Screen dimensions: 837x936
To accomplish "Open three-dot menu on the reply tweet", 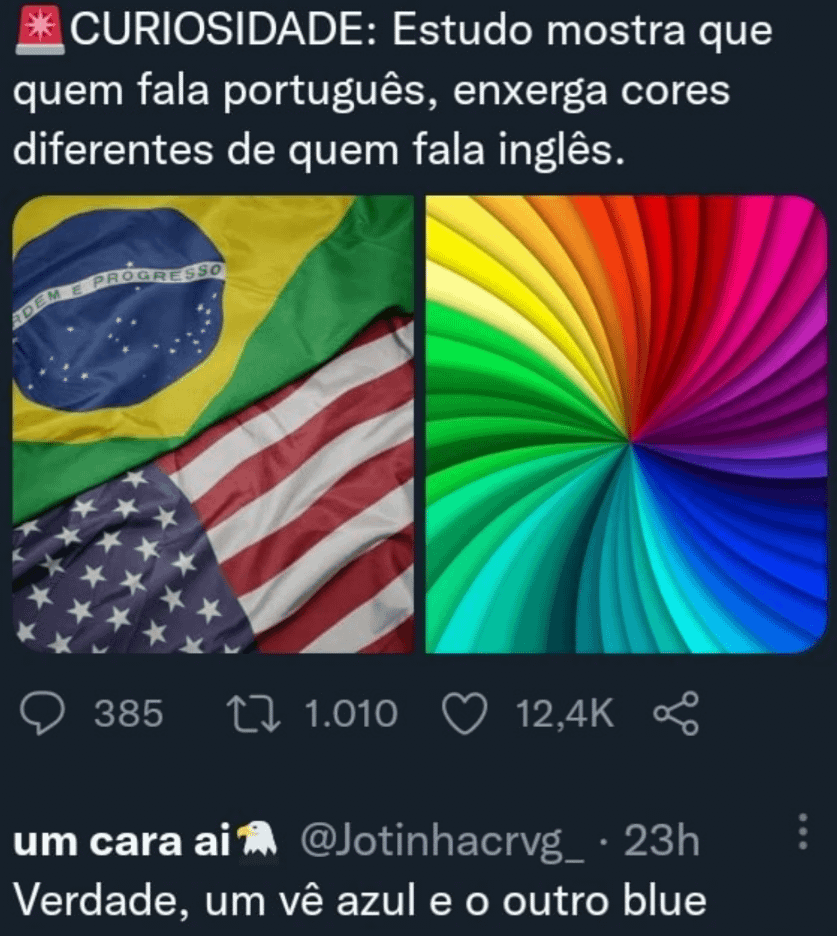I will (803, 831).
